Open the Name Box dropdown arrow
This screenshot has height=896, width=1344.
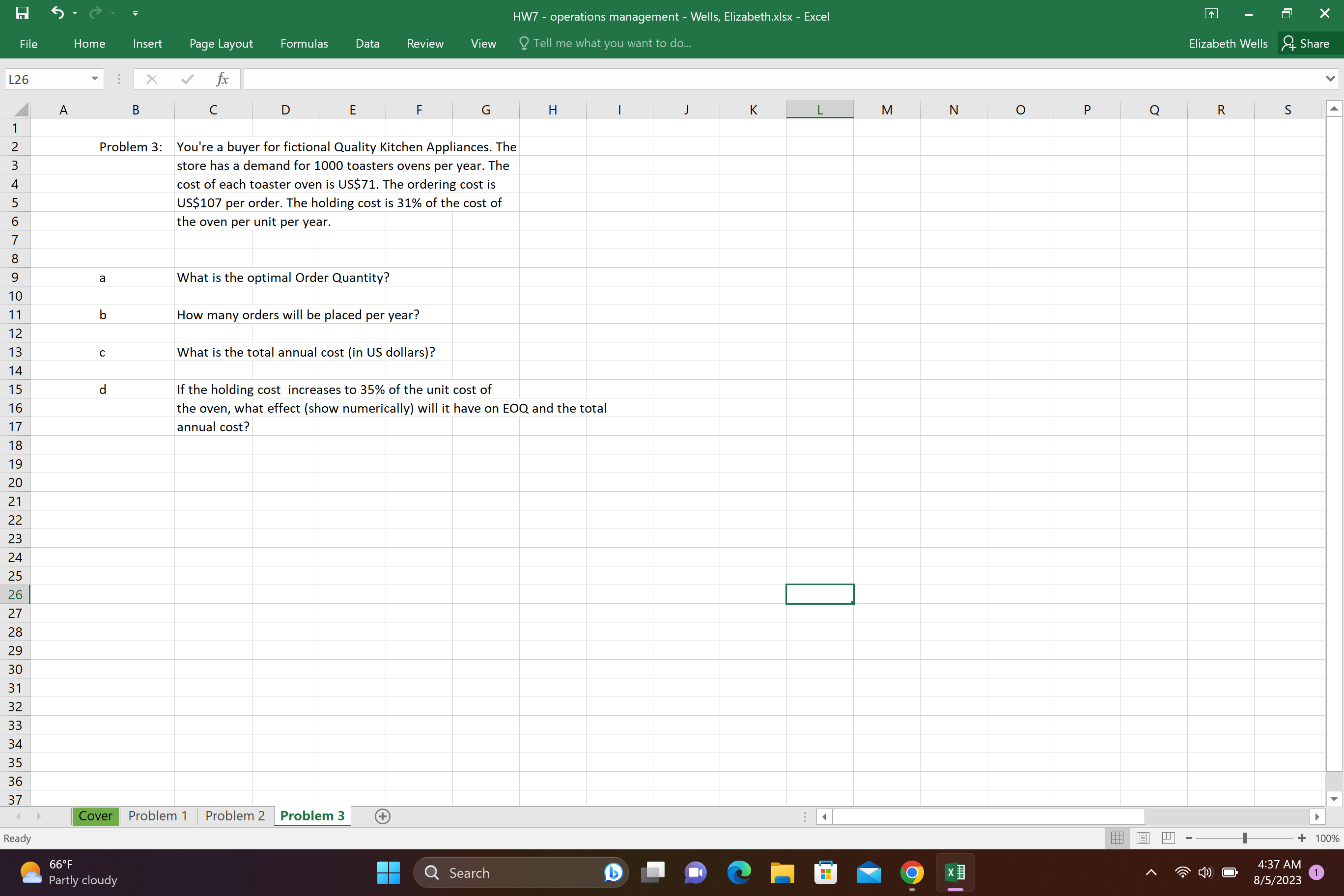click(95, 79)
